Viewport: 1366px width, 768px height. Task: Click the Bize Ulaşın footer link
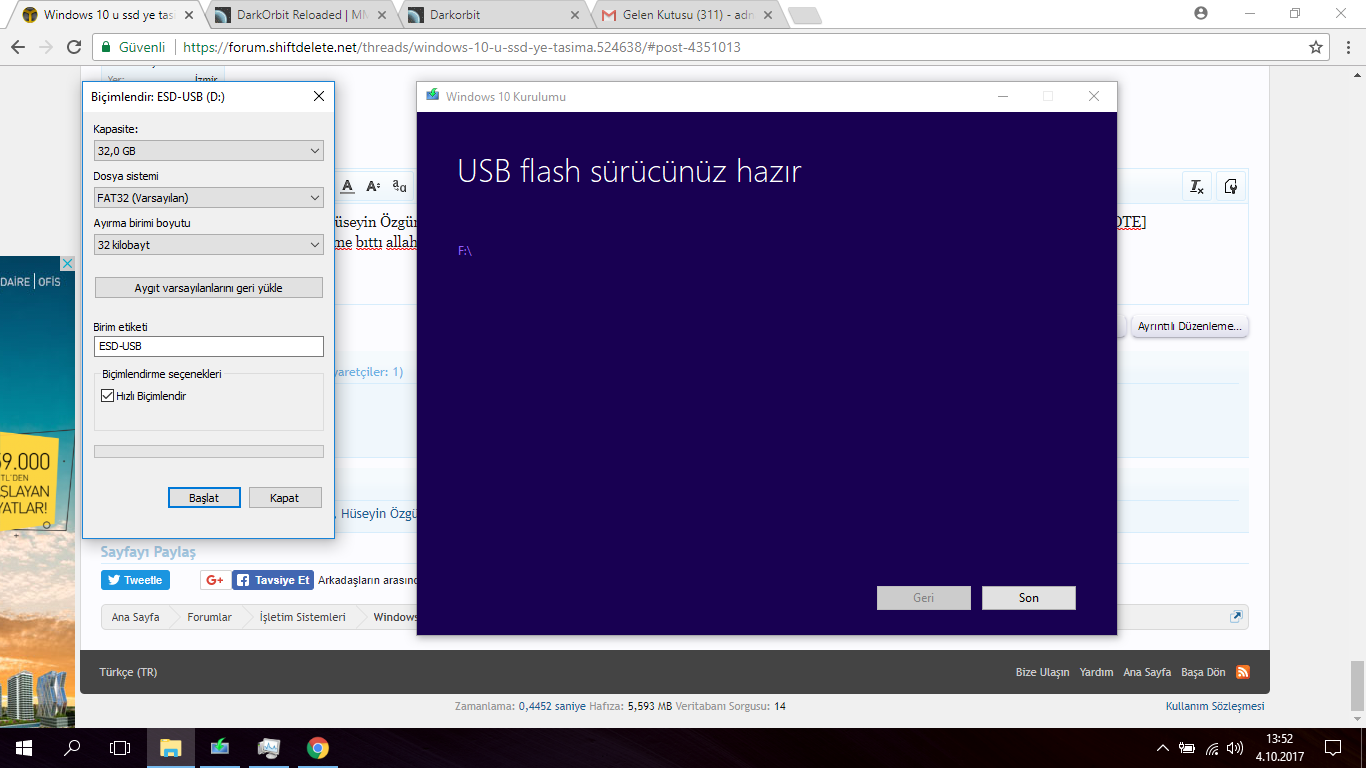(x=1042, y=672)
